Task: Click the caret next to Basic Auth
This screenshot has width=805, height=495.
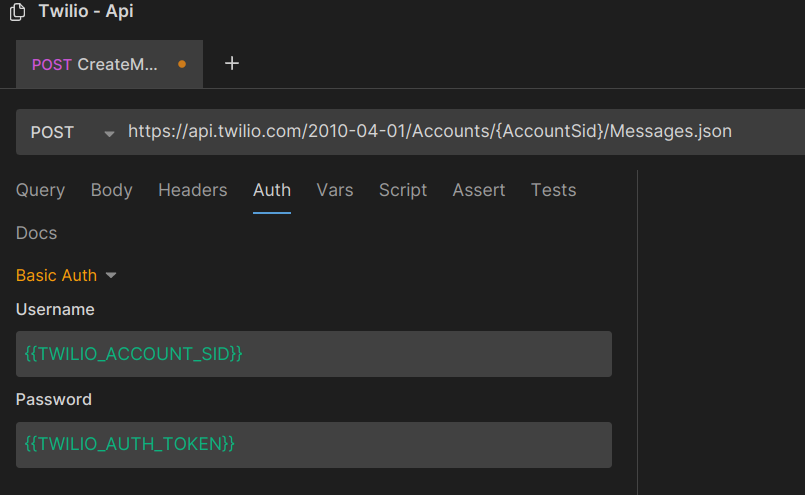Action: click(x=111, y=275)
